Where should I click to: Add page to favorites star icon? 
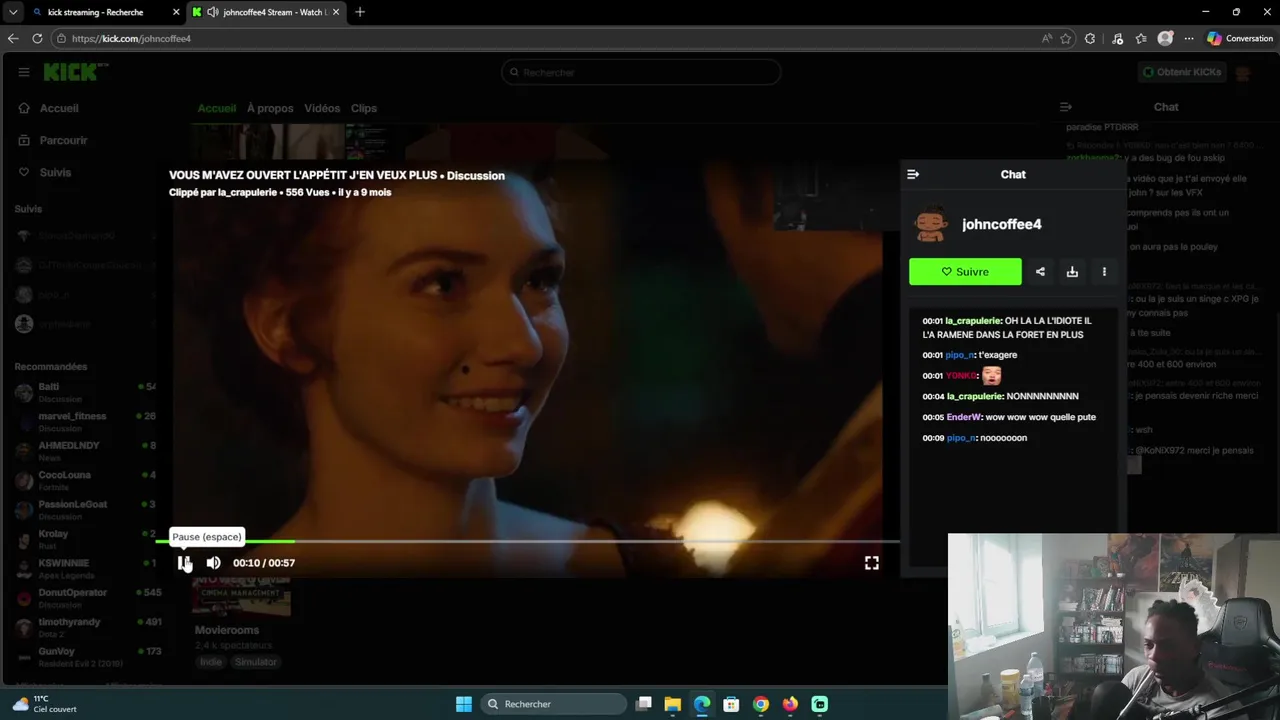[x=1066, y=38]
